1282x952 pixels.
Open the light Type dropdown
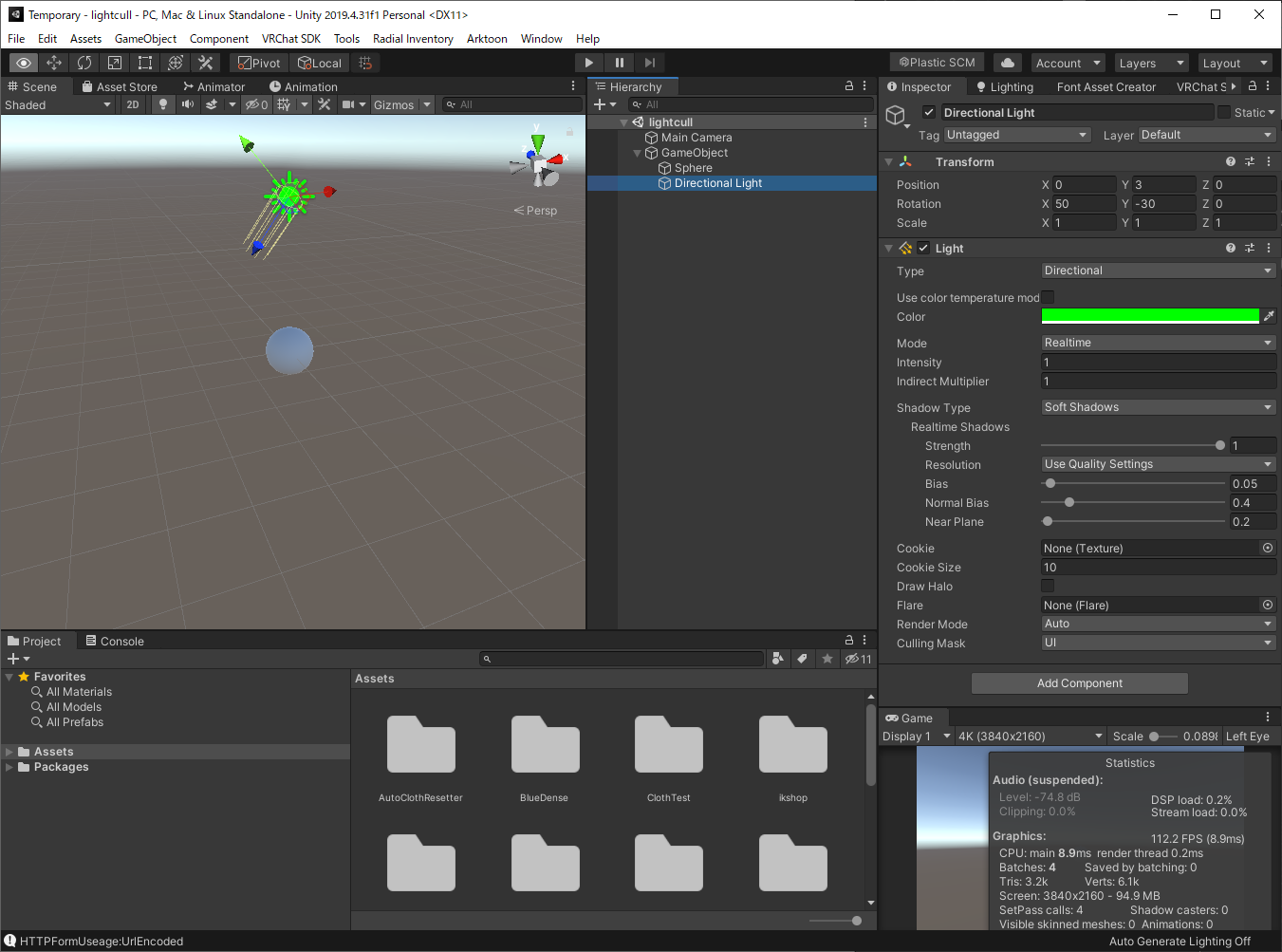pyautogui.click(x=1159, y=271)
